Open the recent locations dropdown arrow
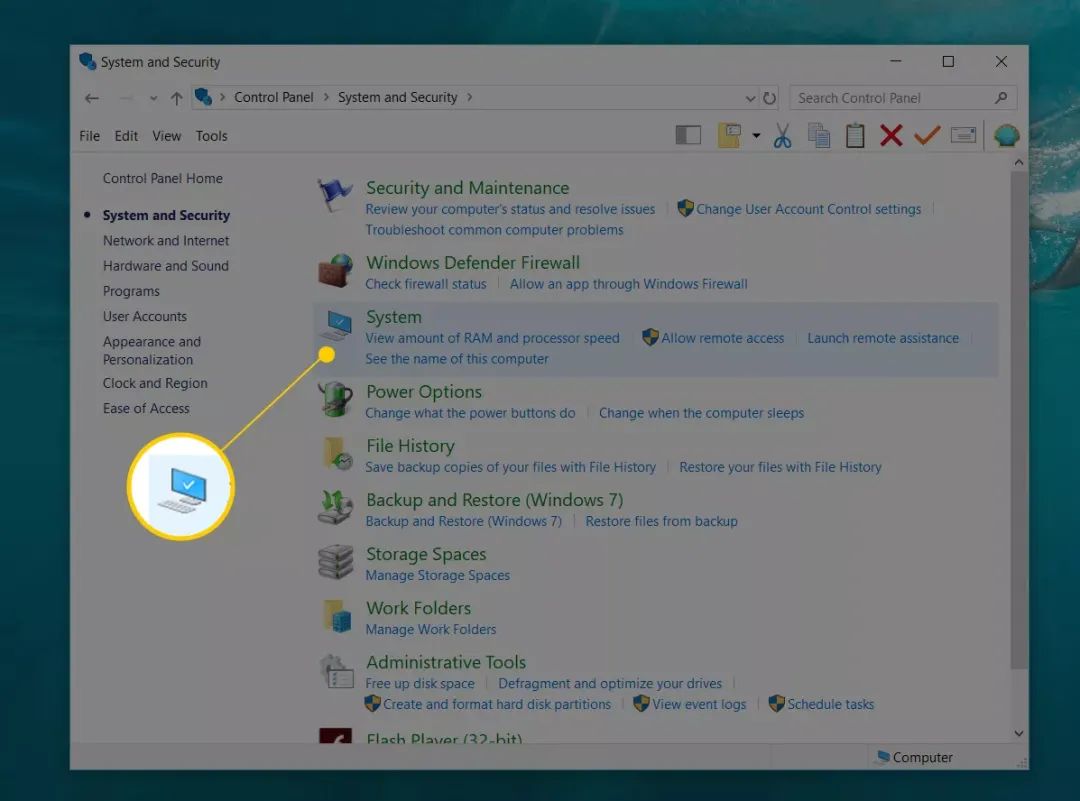The height and width of the screenshot is (801, 1080). 153,98
